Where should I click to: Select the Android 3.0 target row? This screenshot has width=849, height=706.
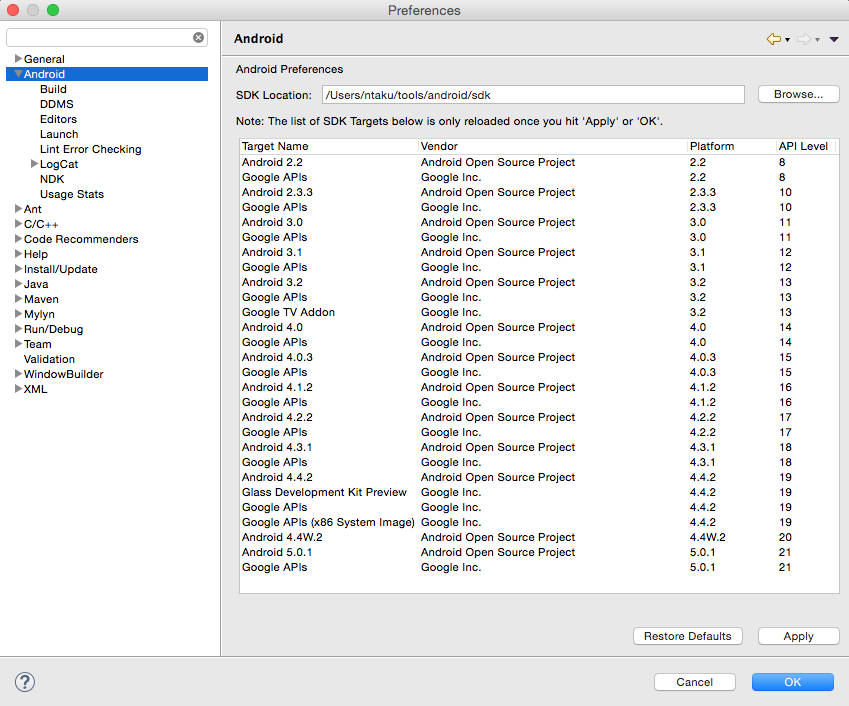point(539,222)
